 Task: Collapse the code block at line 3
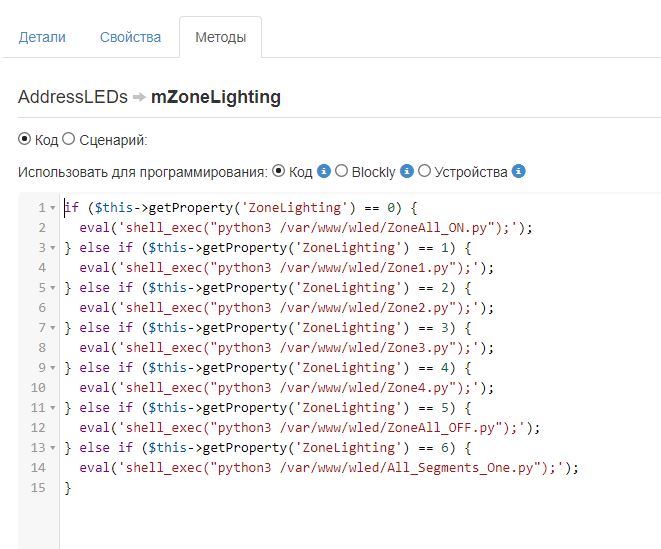tap(52, 248)
